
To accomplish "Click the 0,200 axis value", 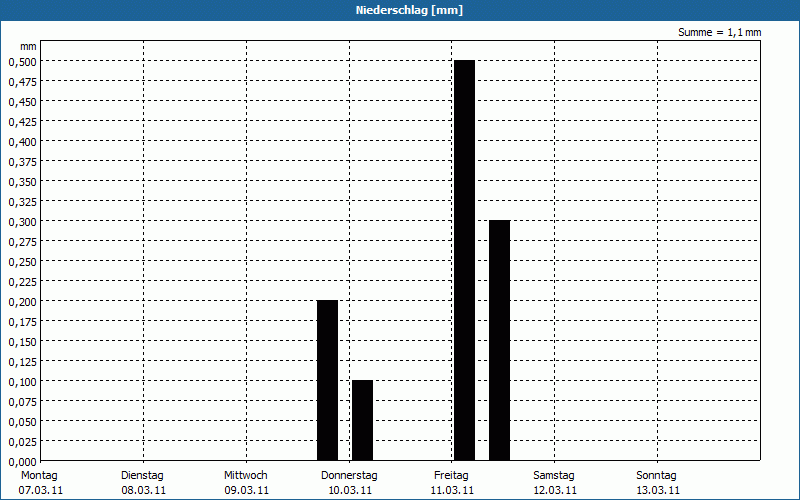I will coord(23,302).
